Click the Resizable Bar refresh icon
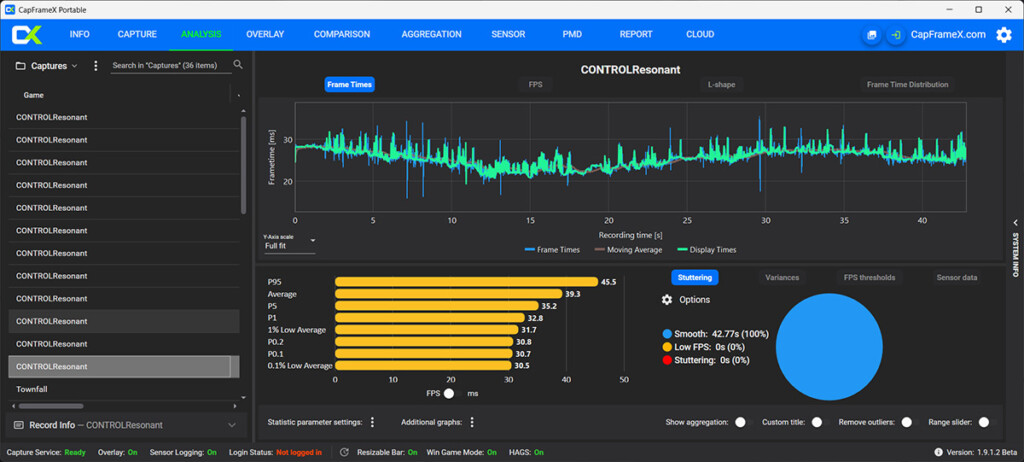Image resolution: width=1024 pixels, height=462 pixels. (x=345, y=452)
